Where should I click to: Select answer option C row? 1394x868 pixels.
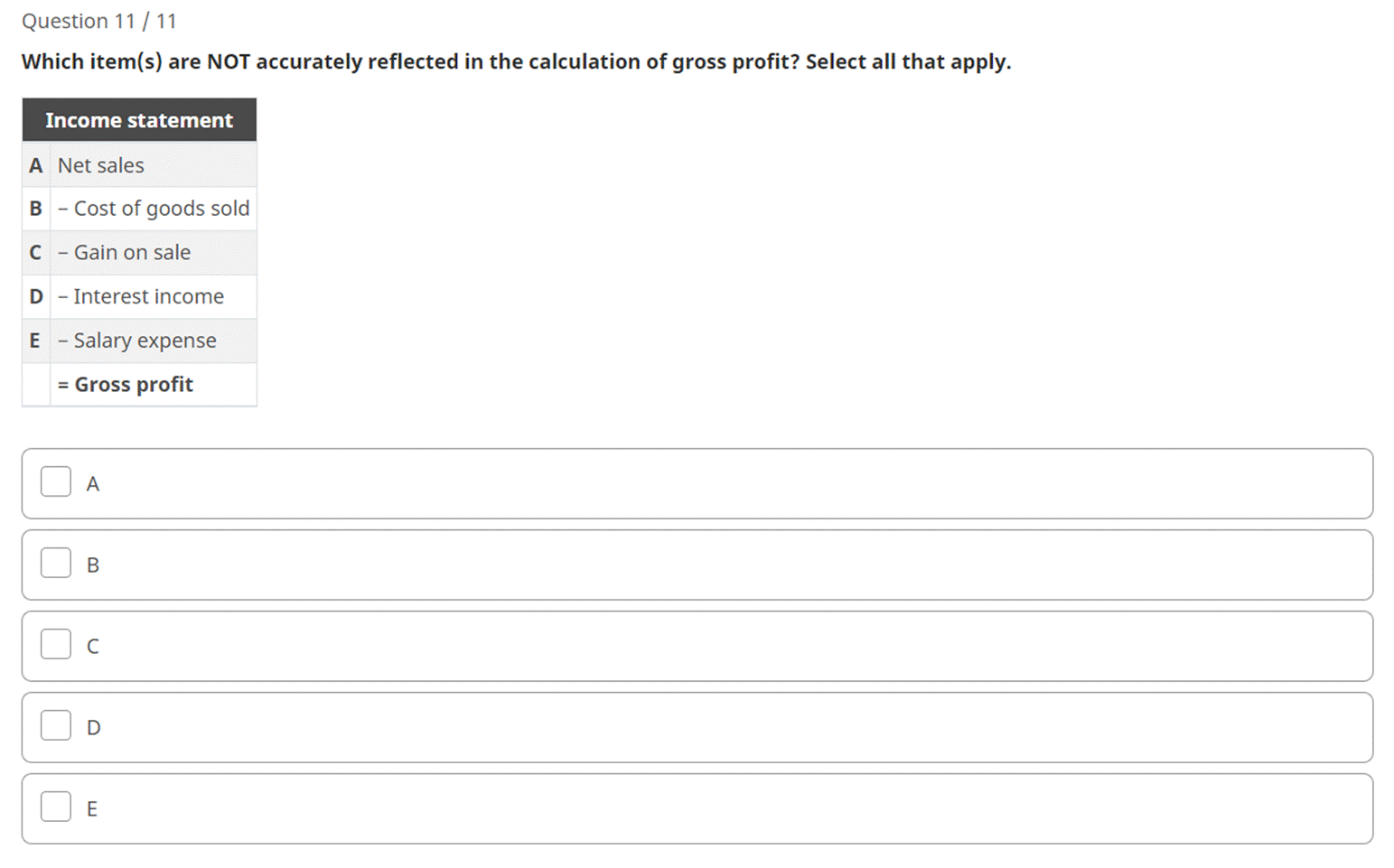point(696,646)
